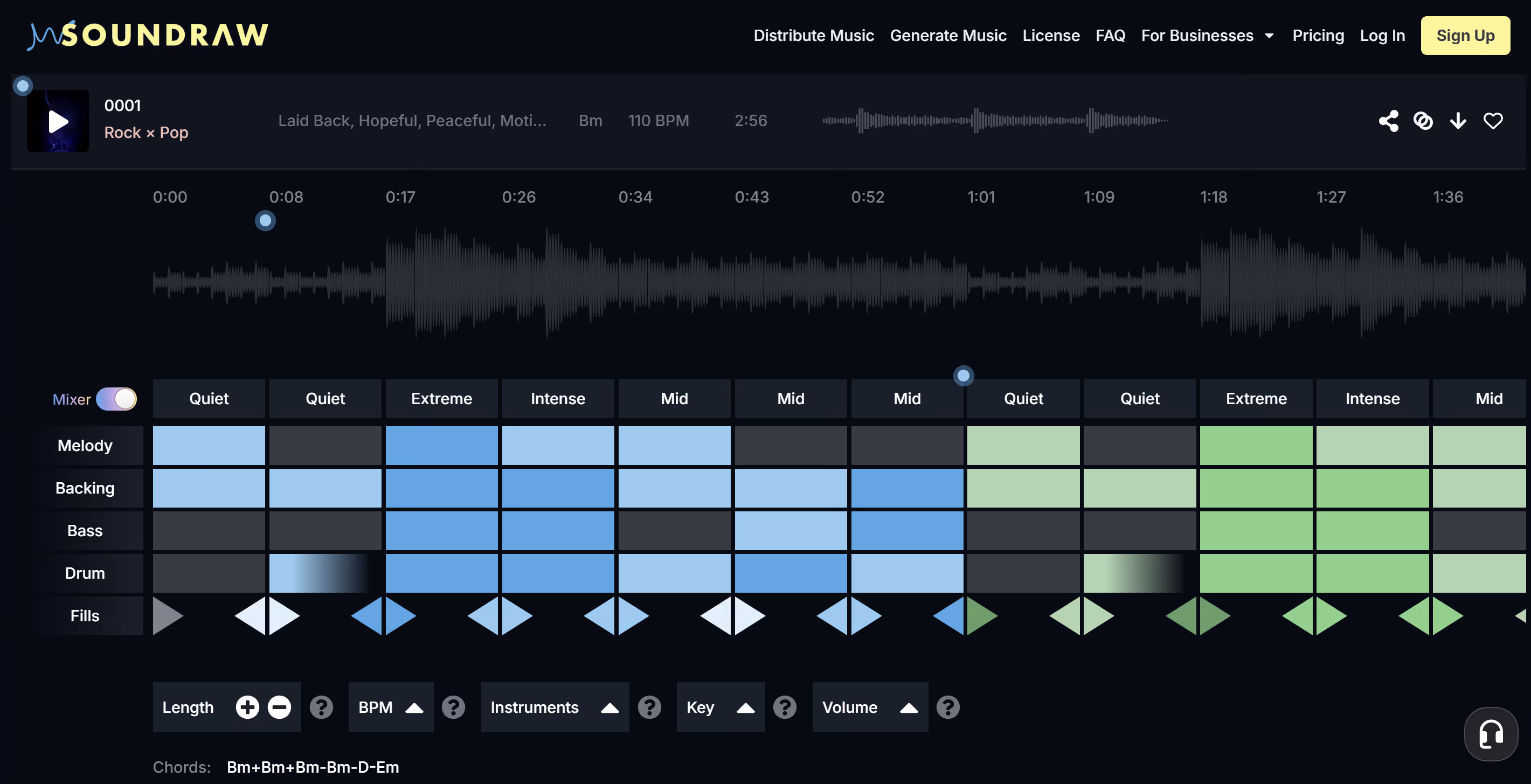1531x784 pixels.
Task: Open the For Businesses dropdown menu
Action: coord(1207,36)
